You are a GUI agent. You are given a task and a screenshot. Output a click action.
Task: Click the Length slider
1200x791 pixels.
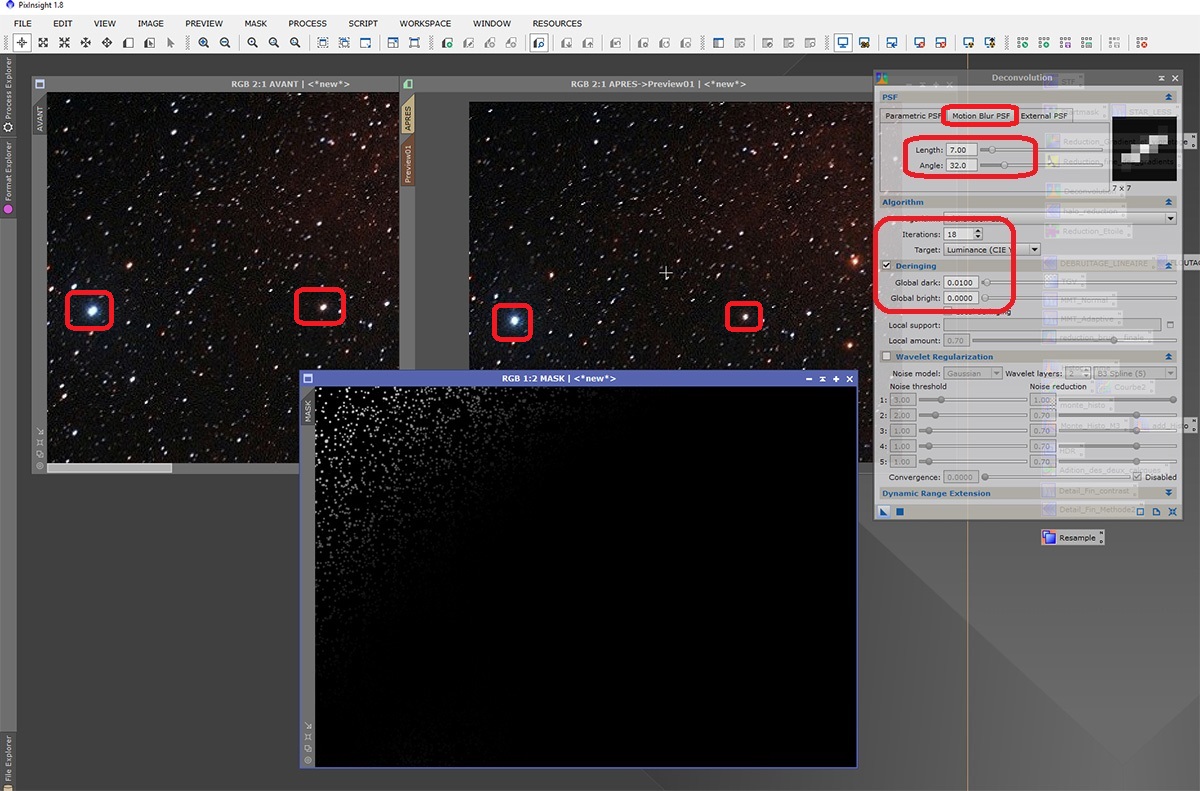(x=1042, y=150)
